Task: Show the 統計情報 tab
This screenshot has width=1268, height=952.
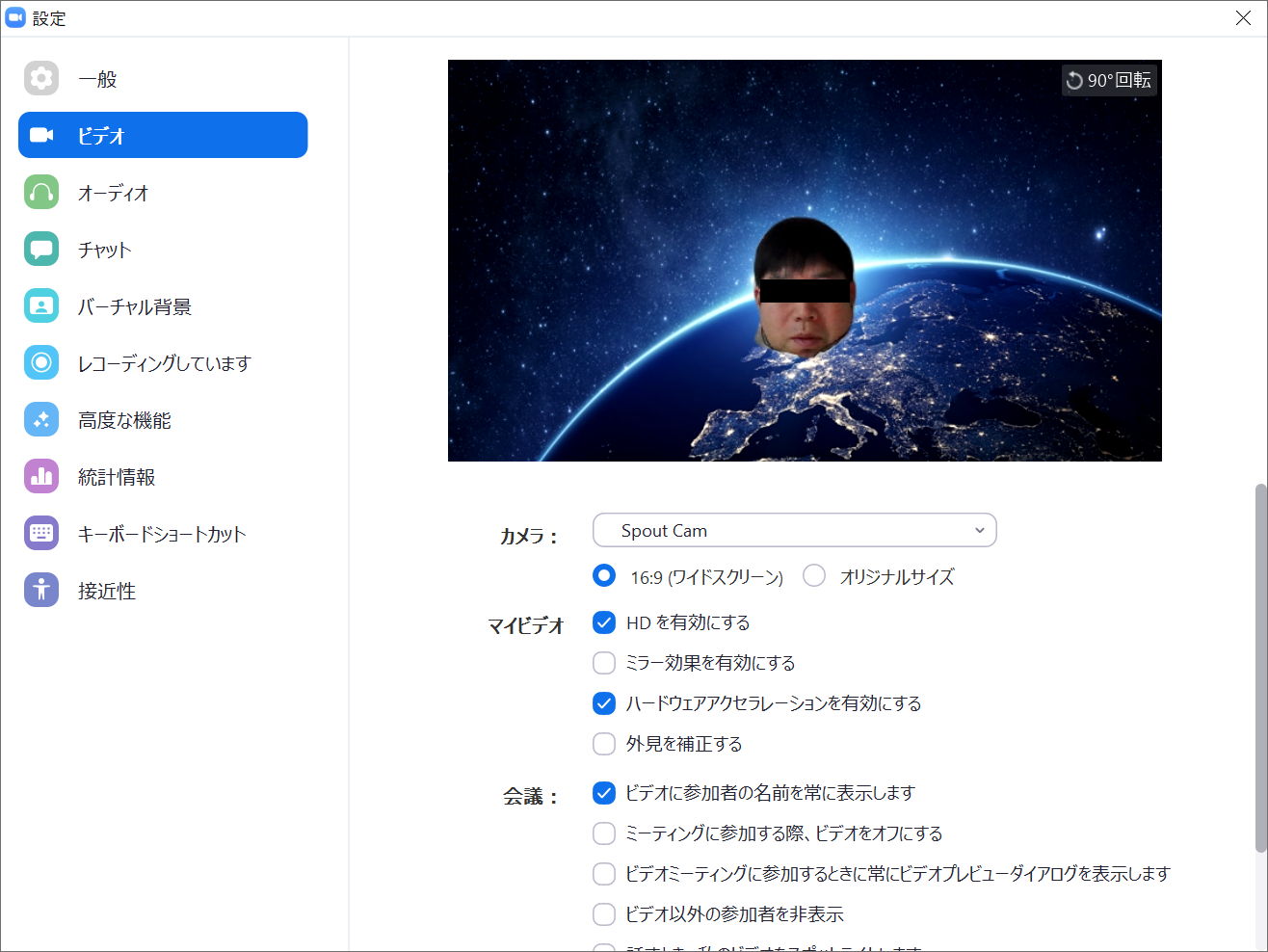Action: tap(163, 476)
